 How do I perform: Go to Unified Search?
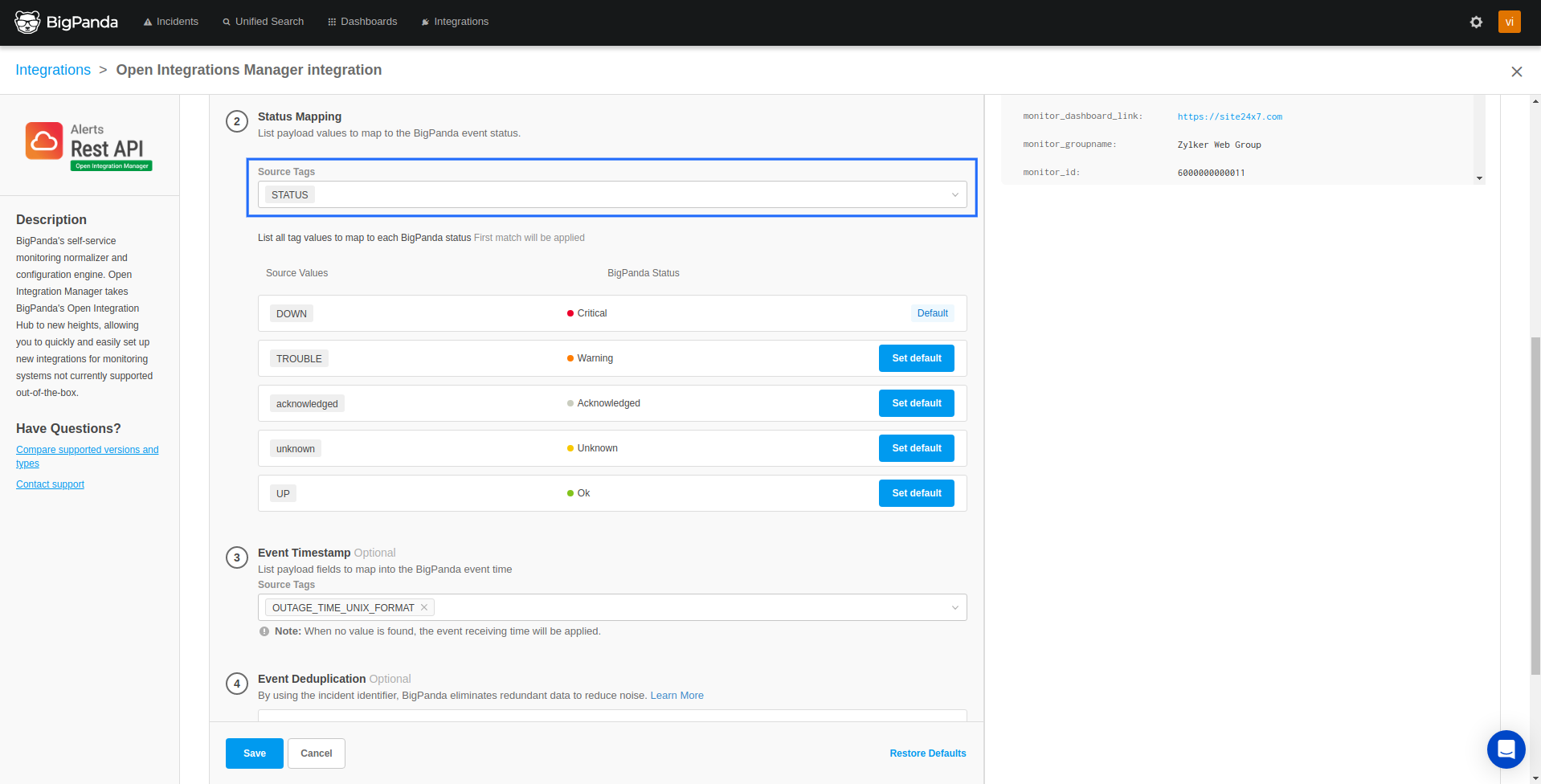263,22
